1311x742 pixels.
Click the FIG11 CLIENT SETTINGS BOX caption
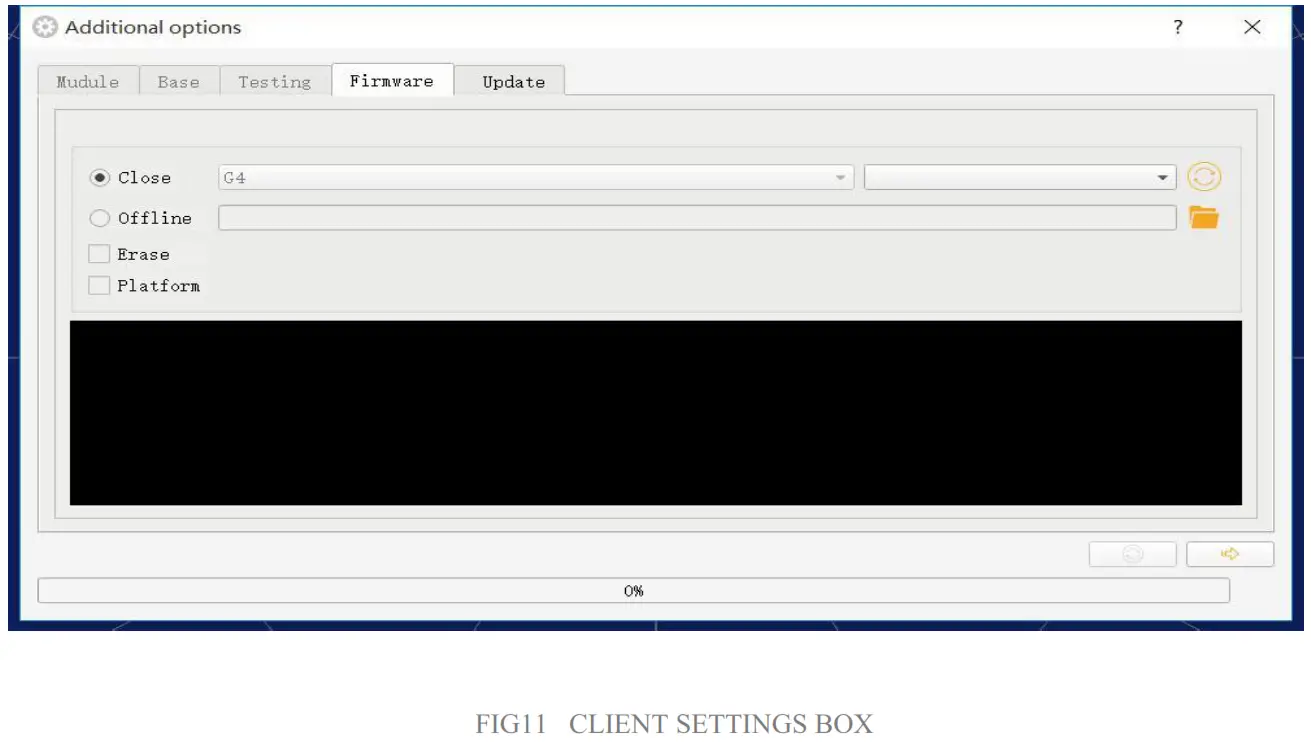click(674, 724)
